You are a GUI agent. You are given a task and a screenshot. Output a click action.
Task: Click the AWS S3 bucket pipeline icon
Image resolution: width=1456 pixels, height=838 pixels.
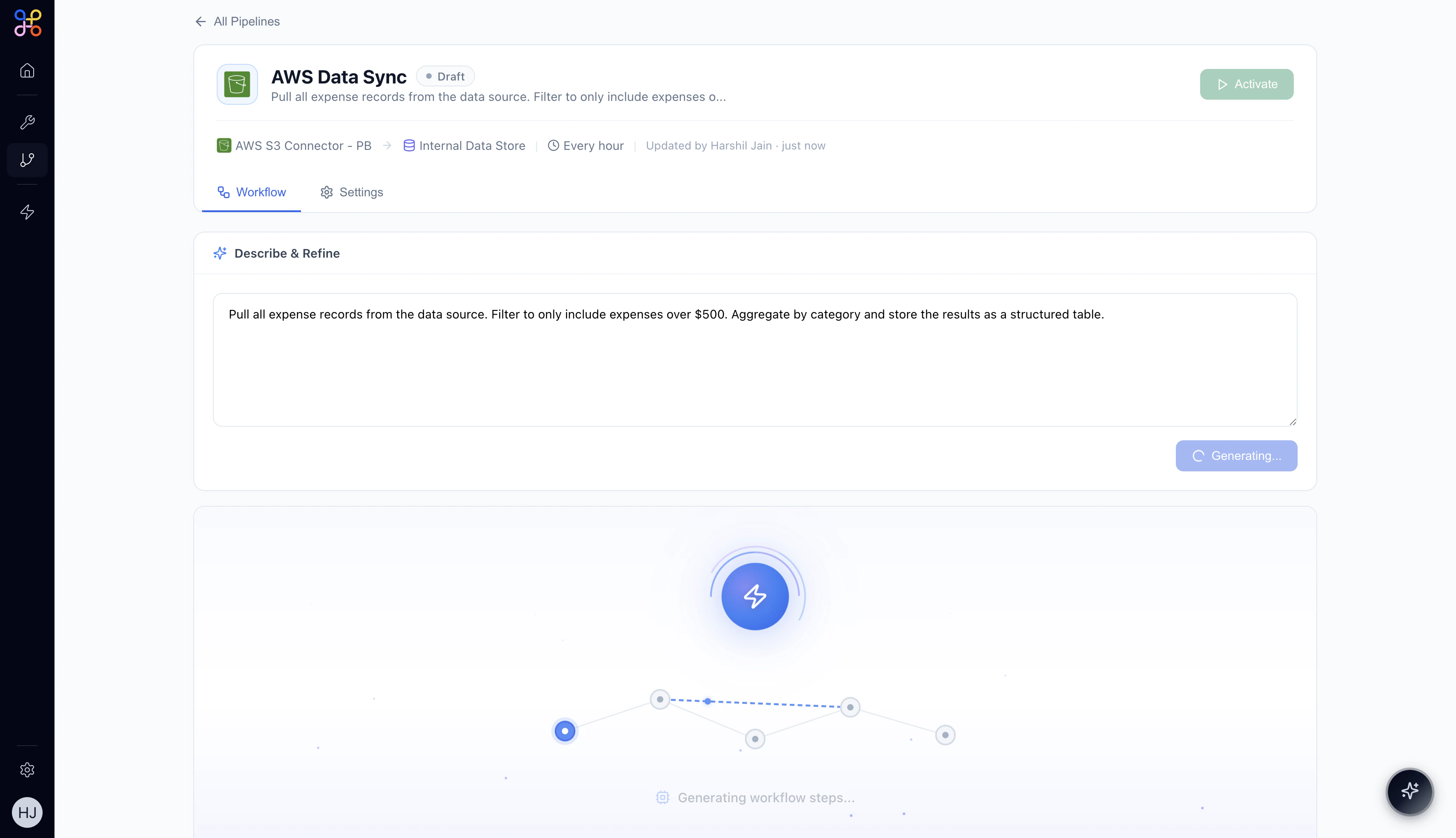[237, 84]
